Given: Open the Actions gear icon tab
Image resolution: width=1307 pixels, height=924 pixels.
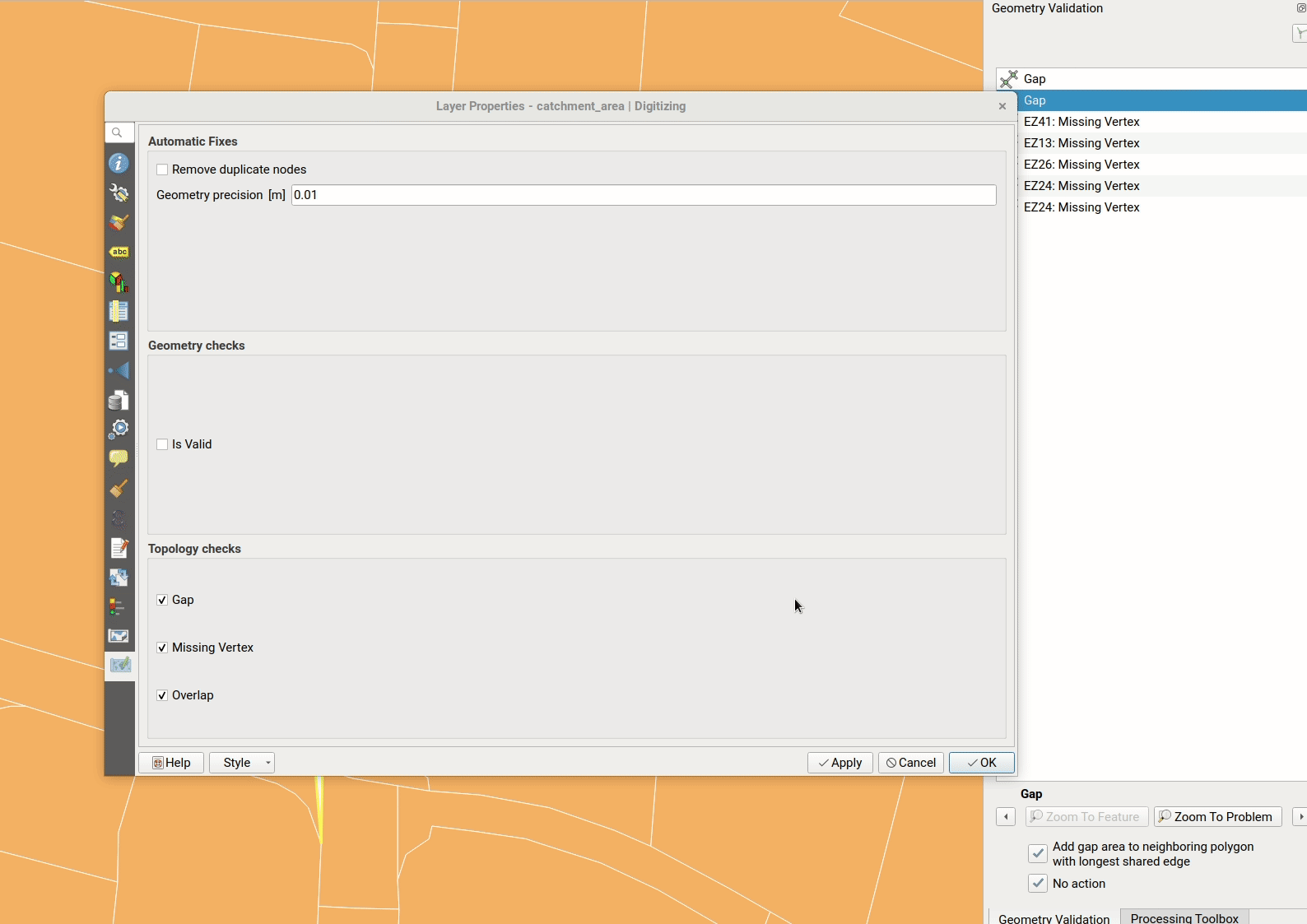Looking at the screenshot, I should [x=119, y=429].
